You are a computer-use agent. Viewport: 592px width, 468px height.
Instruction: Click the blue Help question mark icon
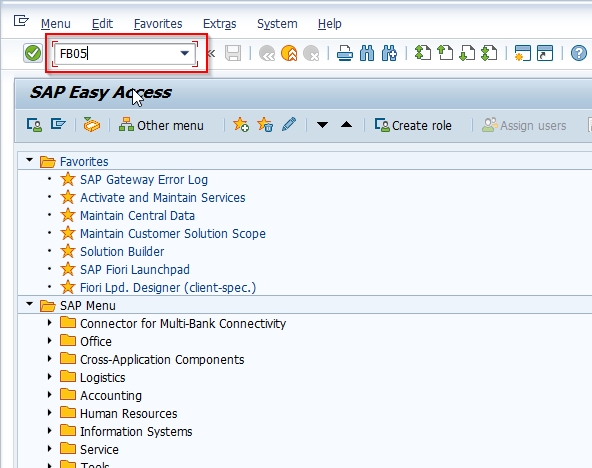pyautogui.click(x=578, y=53)
